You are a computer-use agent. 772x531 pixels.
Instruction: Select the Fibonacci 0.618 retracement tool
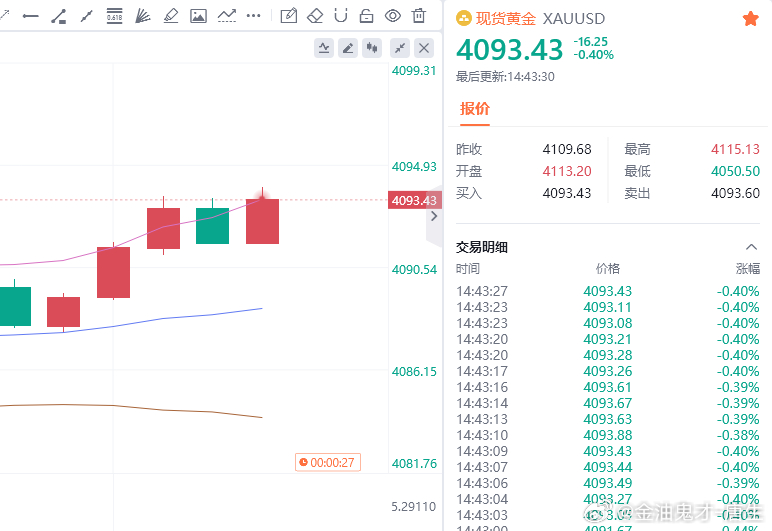pyautogui.click(x=114, y=16)
